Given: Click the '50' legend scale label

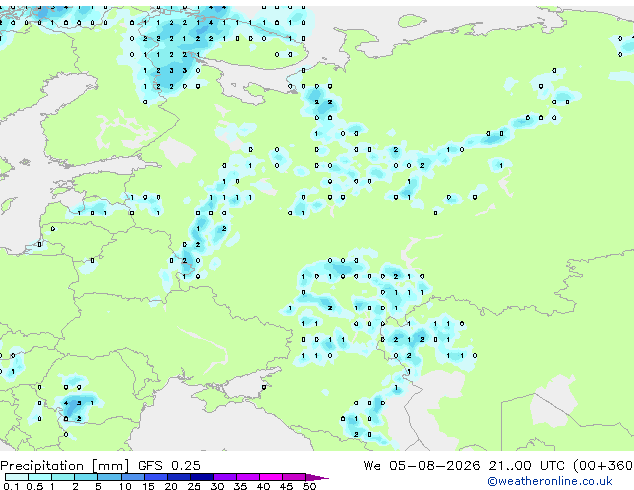Looking at the screenshot, I should (x=310, y=486).
